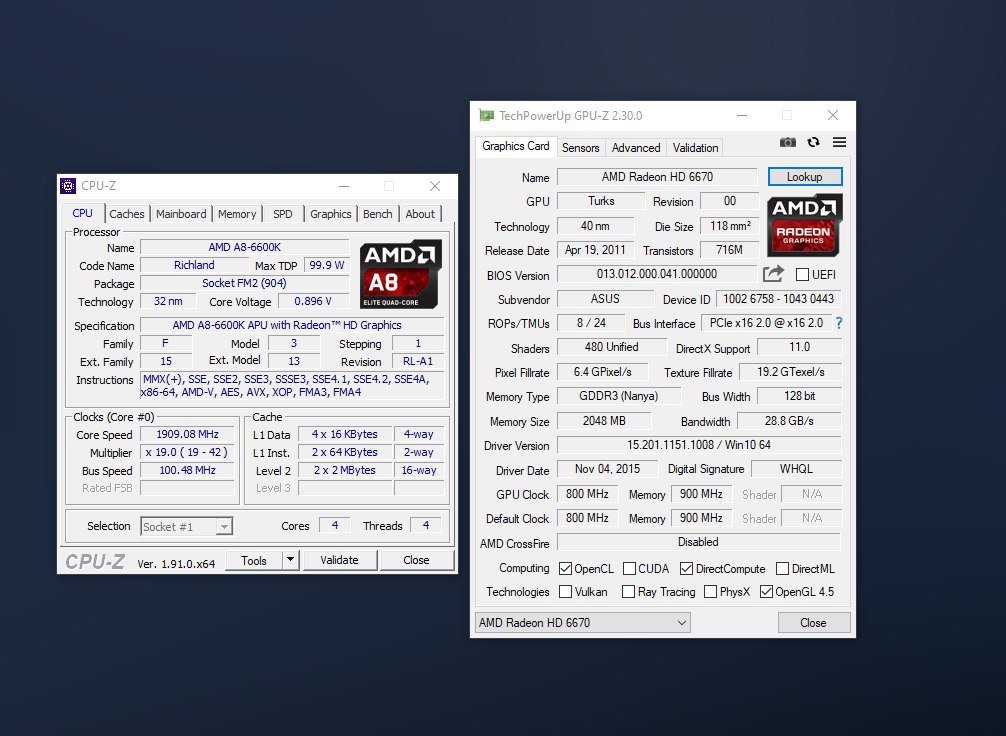Click the Bus Interface question mark

click(x=839, y=323)
